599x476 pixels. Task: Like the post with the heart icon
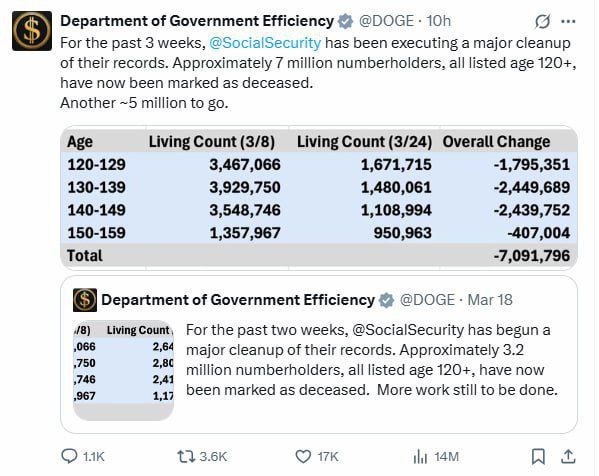(303, 456)
